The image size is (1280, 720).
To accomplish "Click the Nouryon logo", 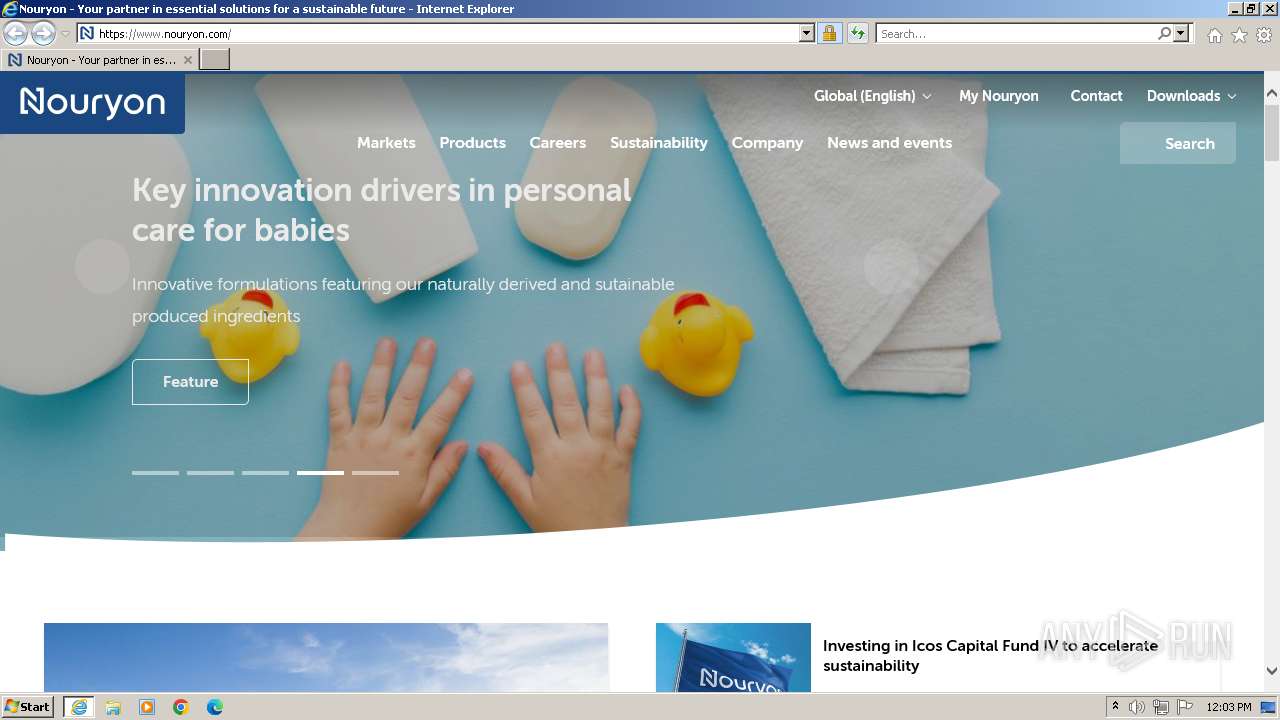I will pos(92,102).
